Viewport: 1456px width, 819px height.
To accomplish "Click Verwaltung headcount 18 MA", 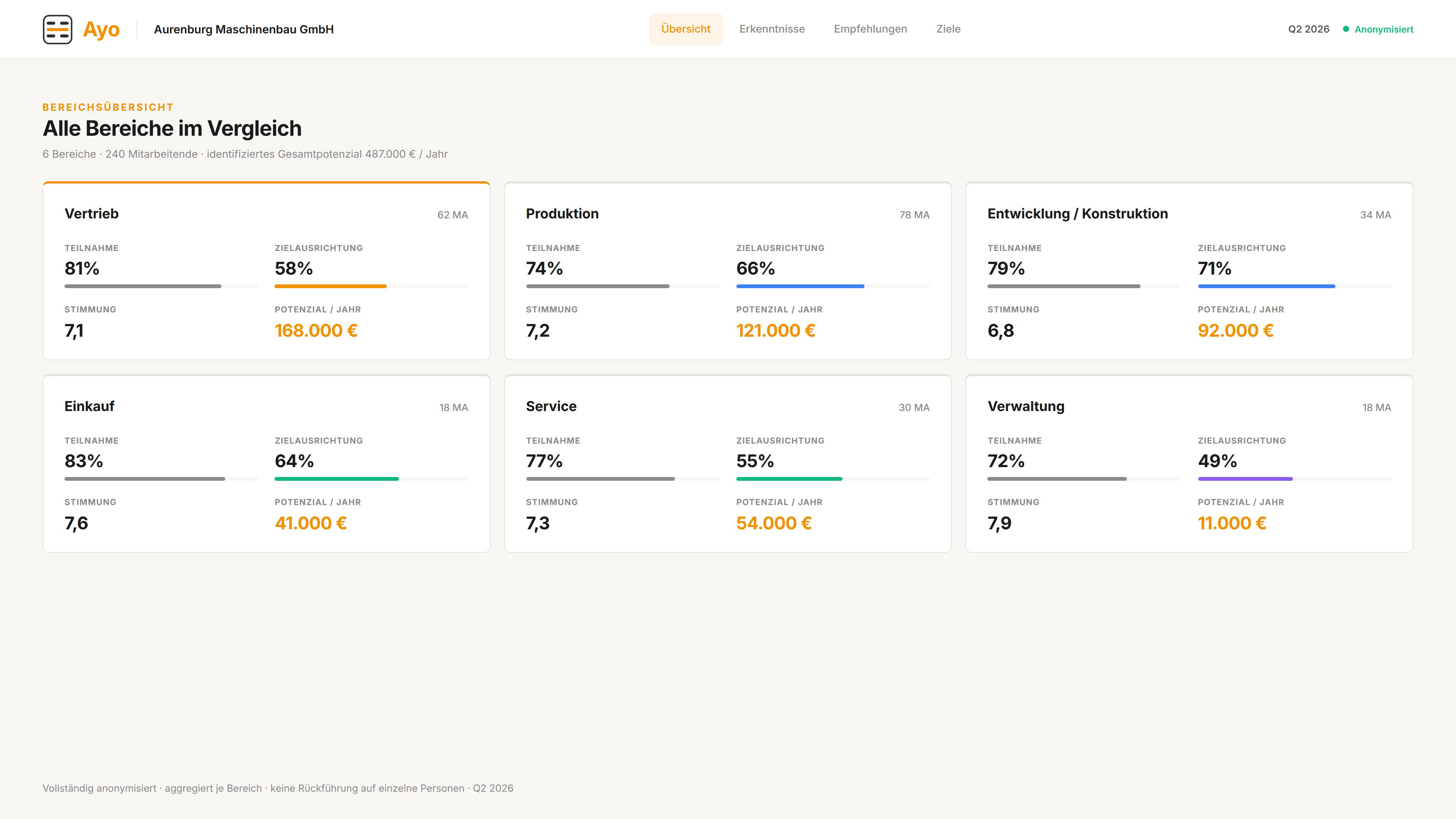I will click(1376, 408).
